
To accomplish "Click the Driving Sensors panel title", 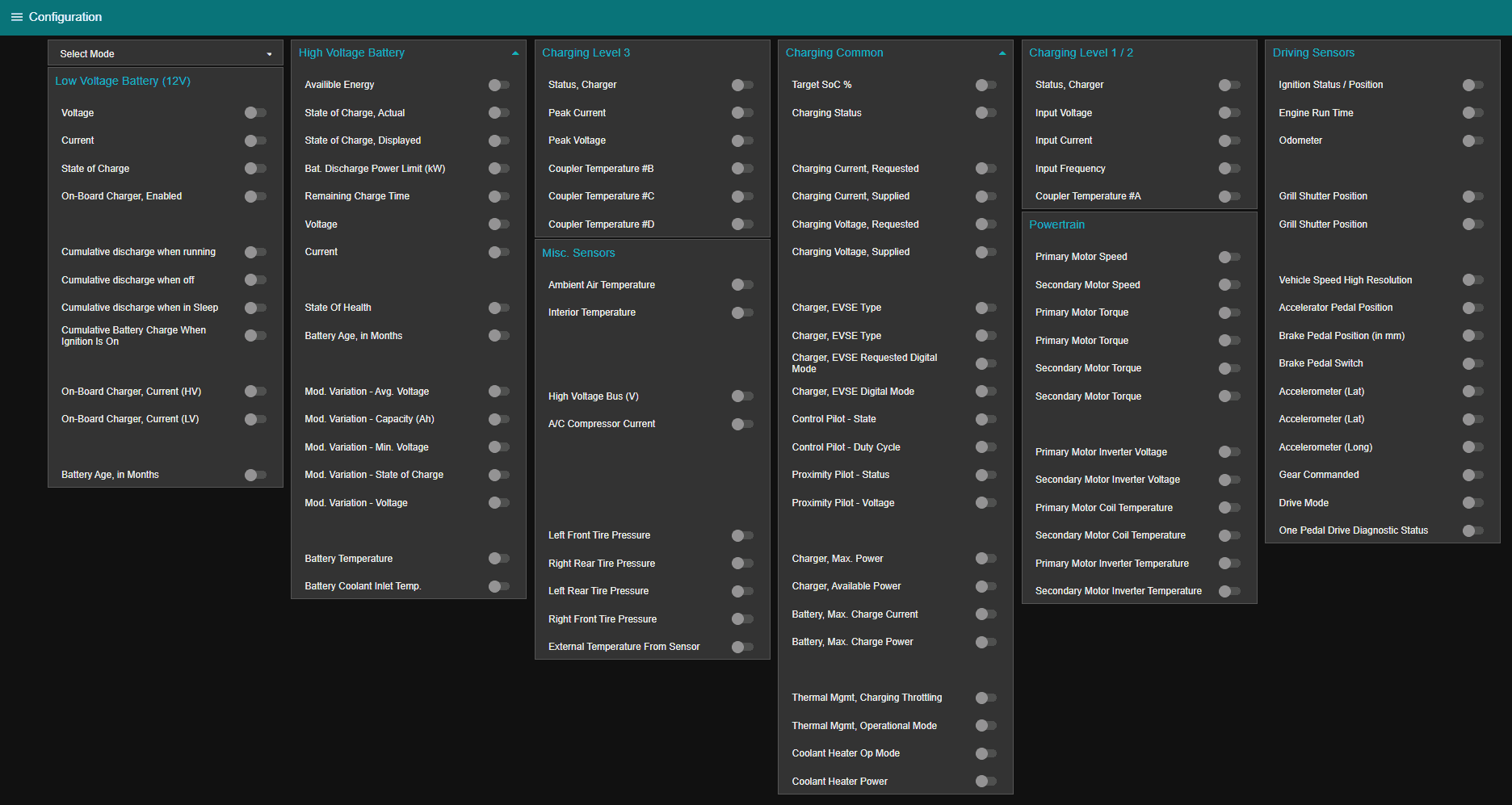I will (x=1313, y=53).
